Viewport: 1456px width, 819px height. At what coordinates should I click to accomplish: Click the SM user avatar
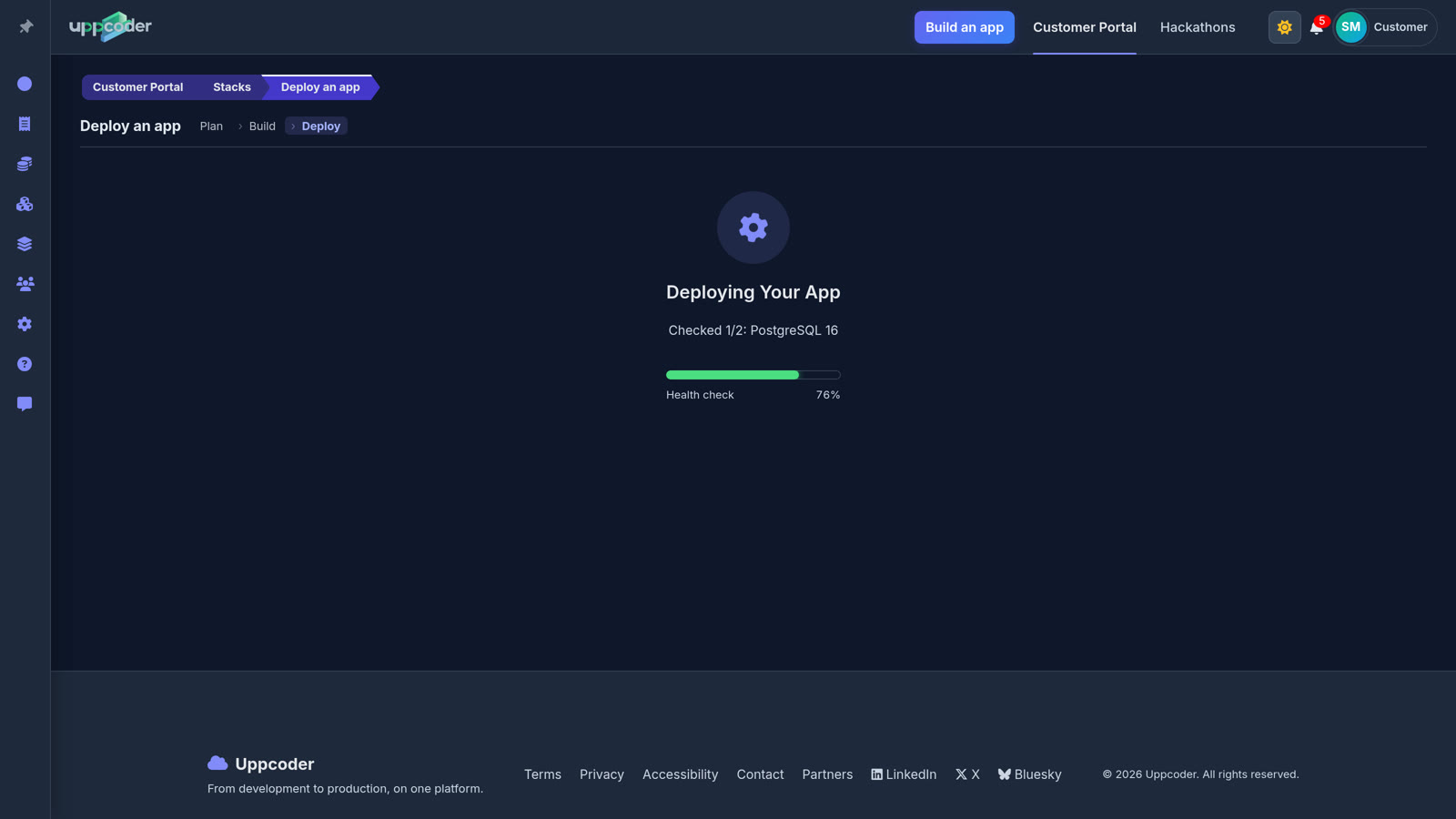point(1350,27)
